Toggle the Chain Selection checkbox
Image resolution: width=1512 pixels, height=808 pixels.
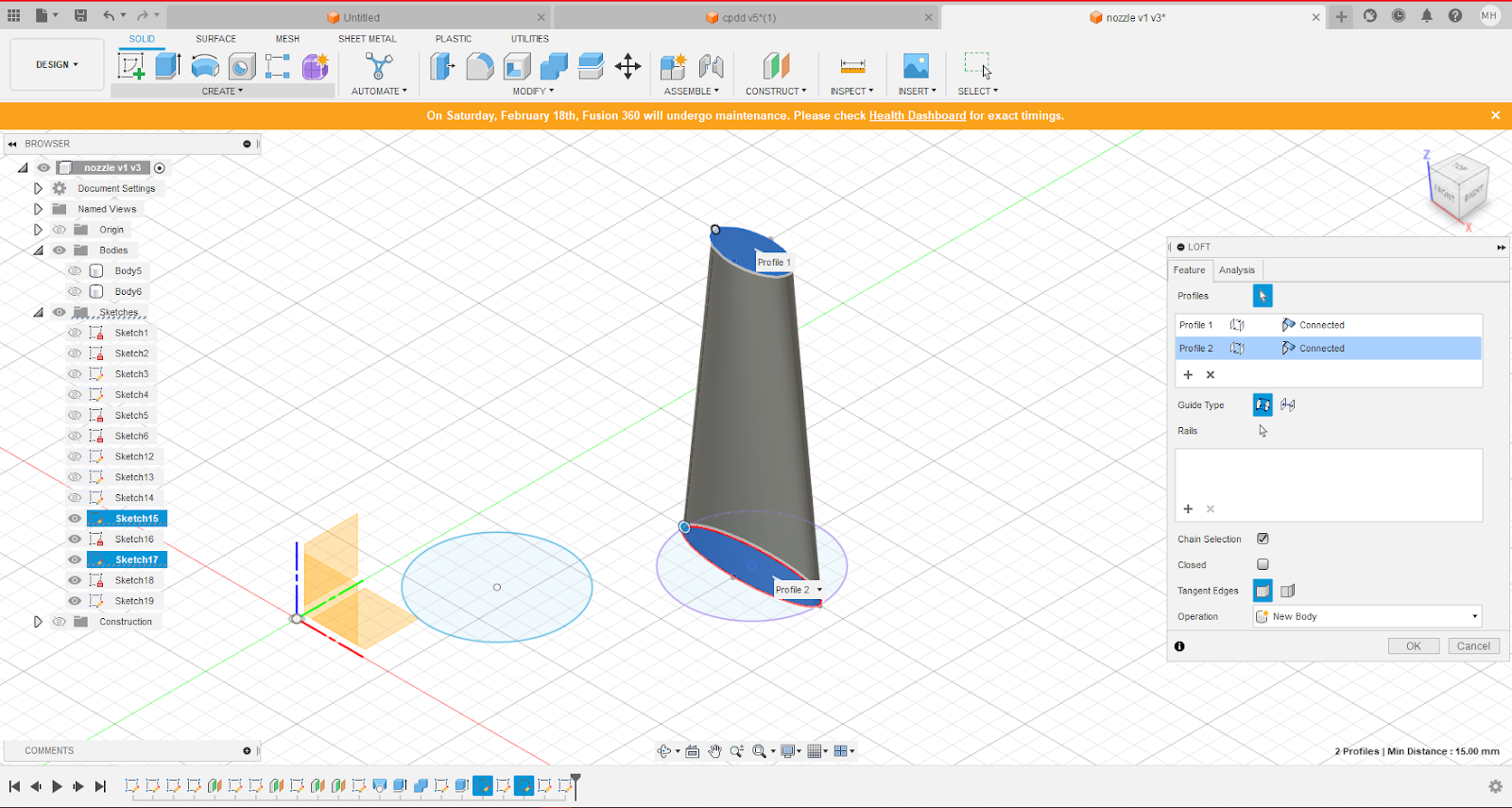[x=1263, y=539]
